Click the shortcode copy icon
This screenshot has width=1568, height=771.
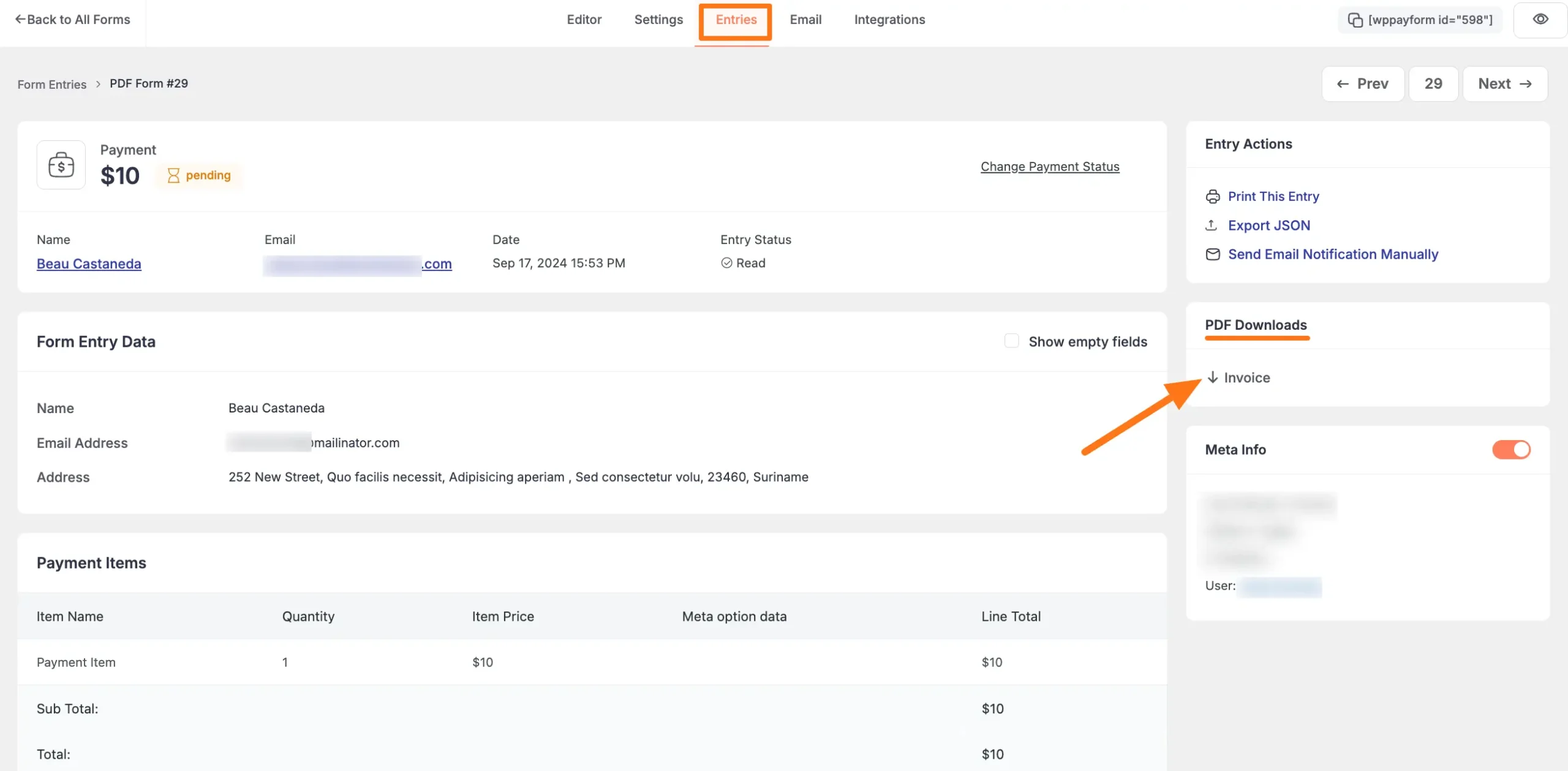coord(1355,20)
